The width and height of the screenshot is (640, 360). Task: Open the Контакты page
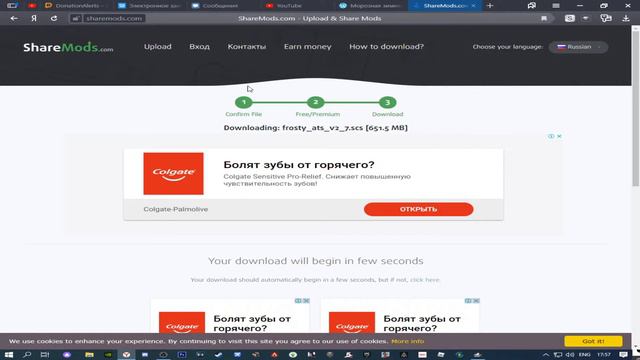click(x=247, y=47)
